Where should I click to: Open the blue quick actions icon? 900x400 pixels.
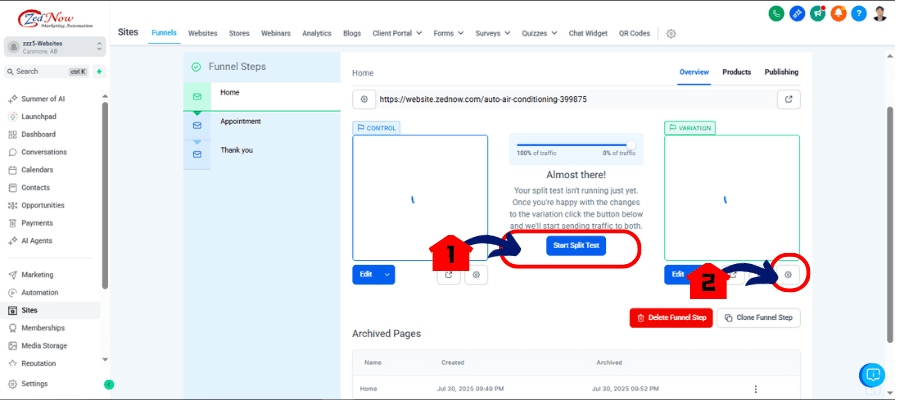coord(797,14)
